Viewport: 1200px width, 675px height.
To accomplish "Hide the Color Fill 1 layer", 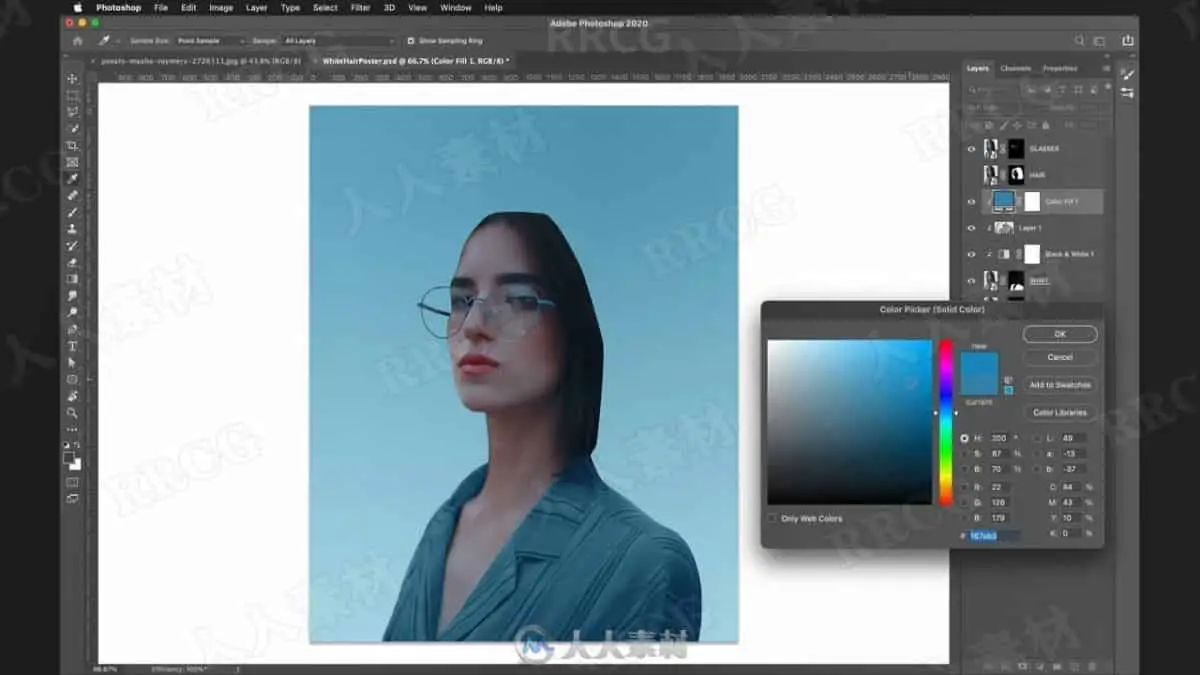I will click(x=970, y=201).
